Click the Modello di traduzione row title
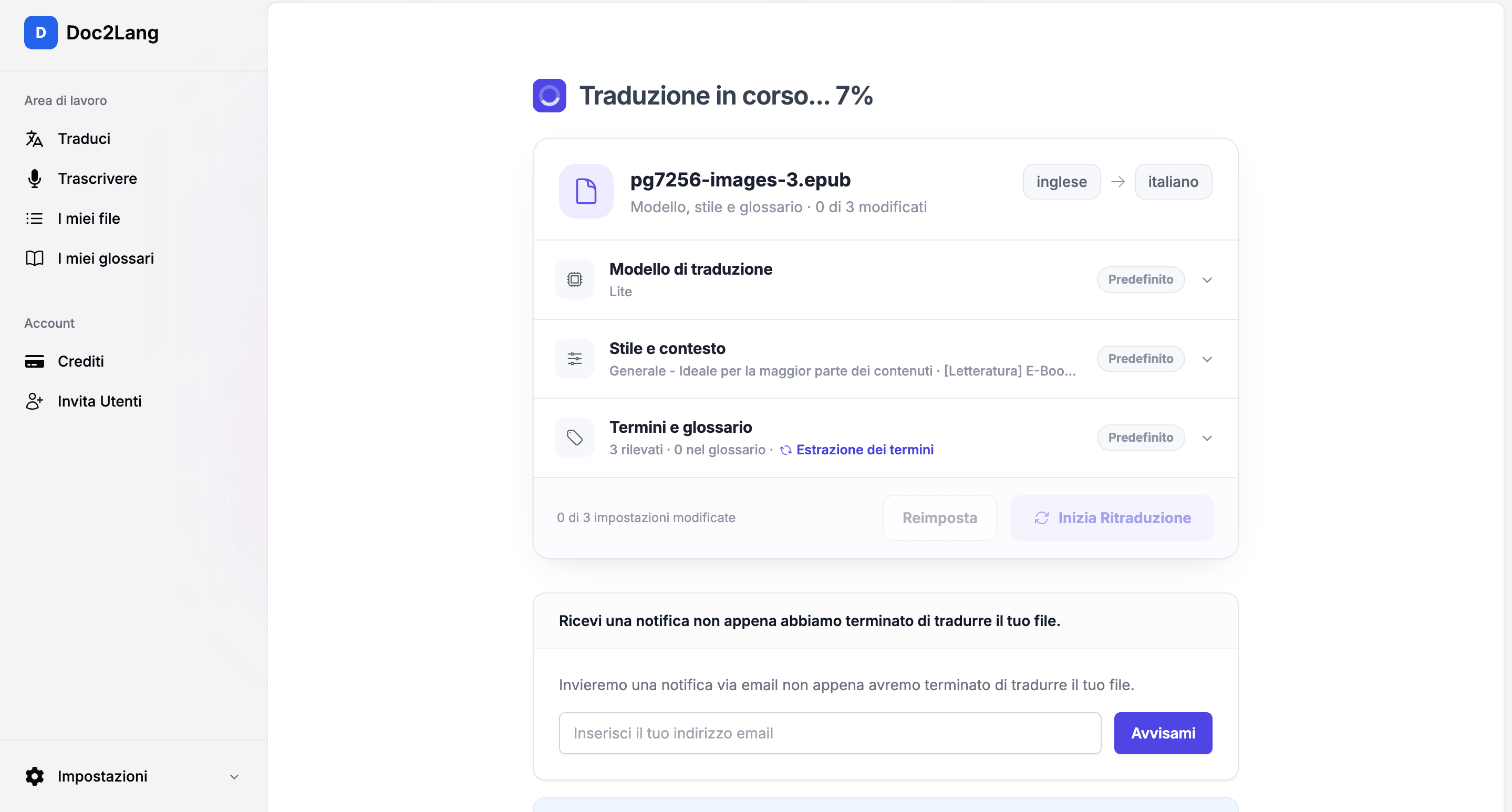The width and height of the screenshot is (1512, 812). (x=690, y=269)
